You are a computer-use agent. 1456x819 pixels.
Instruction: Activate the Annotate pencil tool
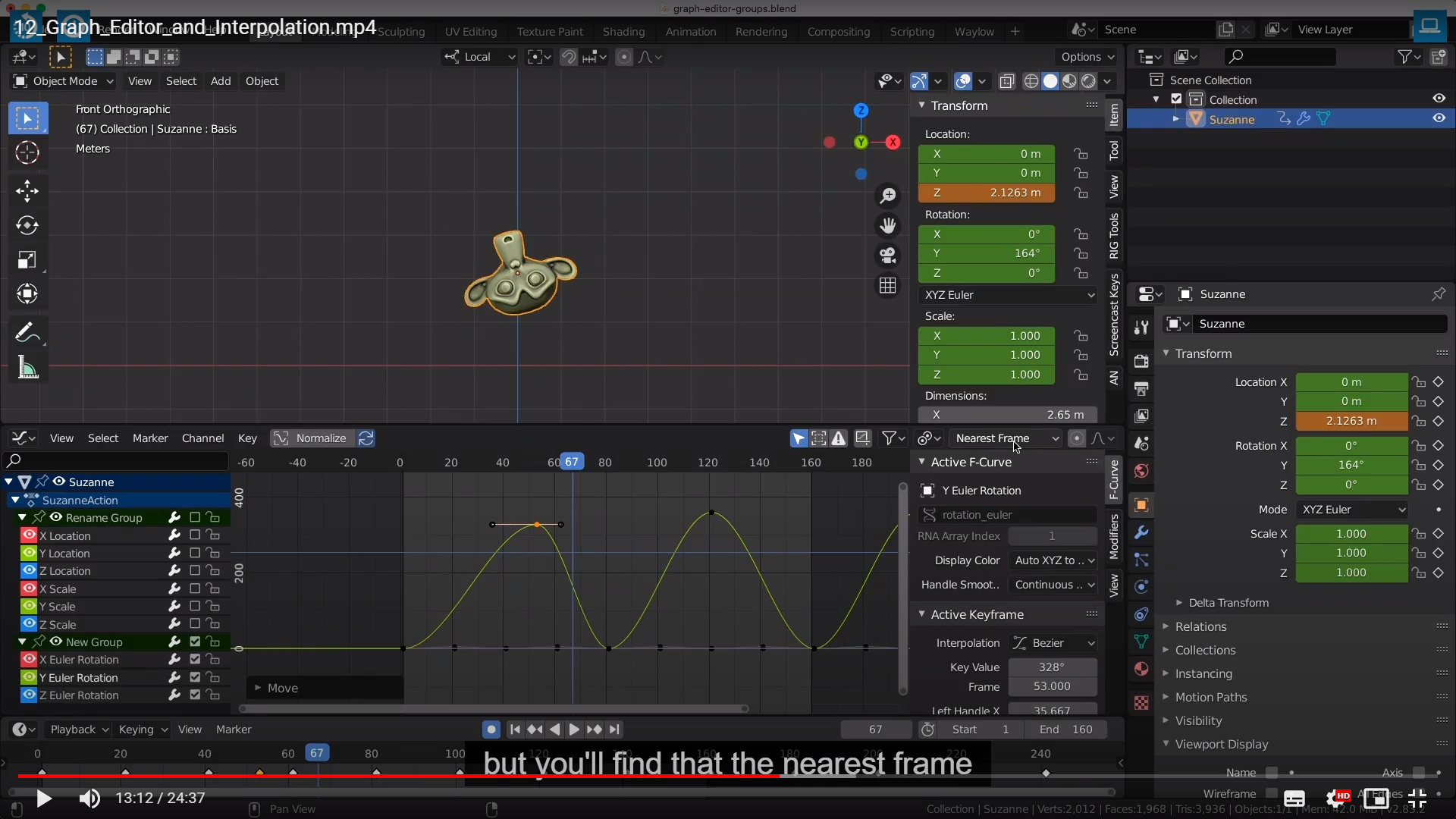point(27,332)
